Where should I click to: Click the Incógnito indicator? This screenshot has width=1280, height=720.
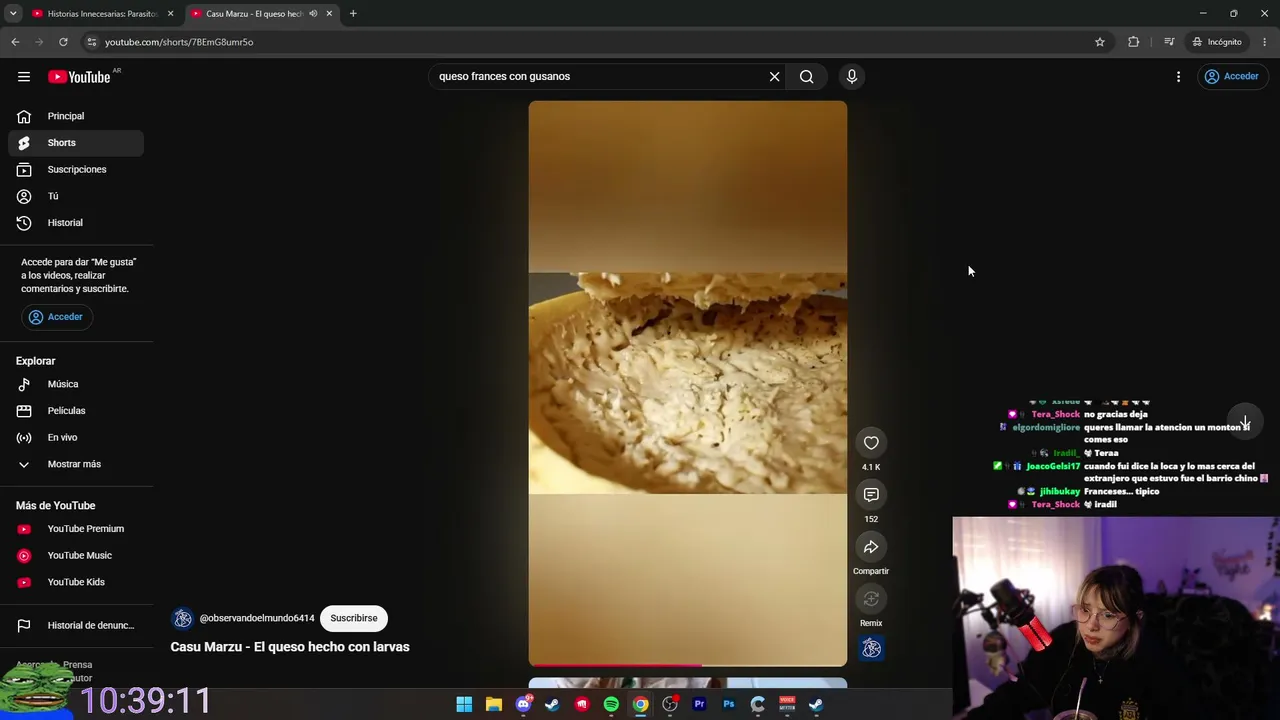pyautogui.click(x=1217, y=42)
